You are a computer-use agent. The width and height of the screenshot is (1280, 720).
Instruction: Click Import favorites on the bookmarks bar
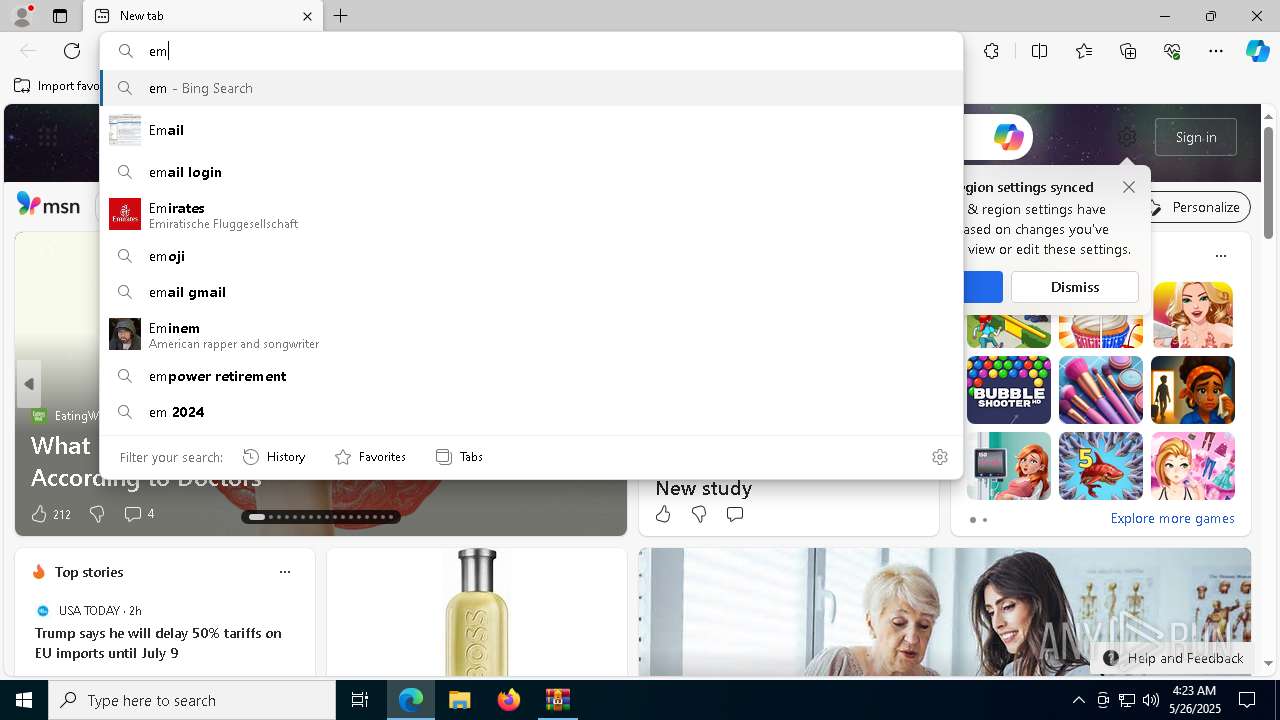[57, 86]
